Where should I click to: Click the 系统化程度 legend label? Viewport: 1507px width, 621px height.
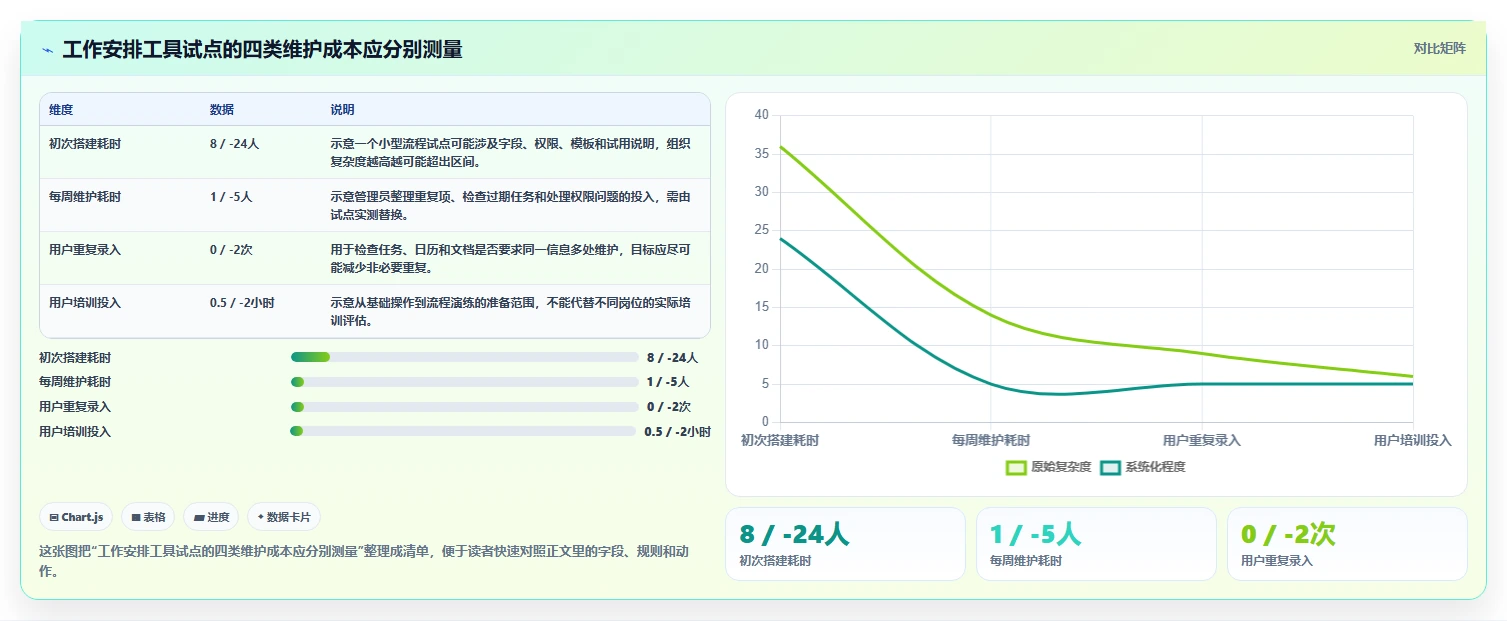click(1155, 467)
